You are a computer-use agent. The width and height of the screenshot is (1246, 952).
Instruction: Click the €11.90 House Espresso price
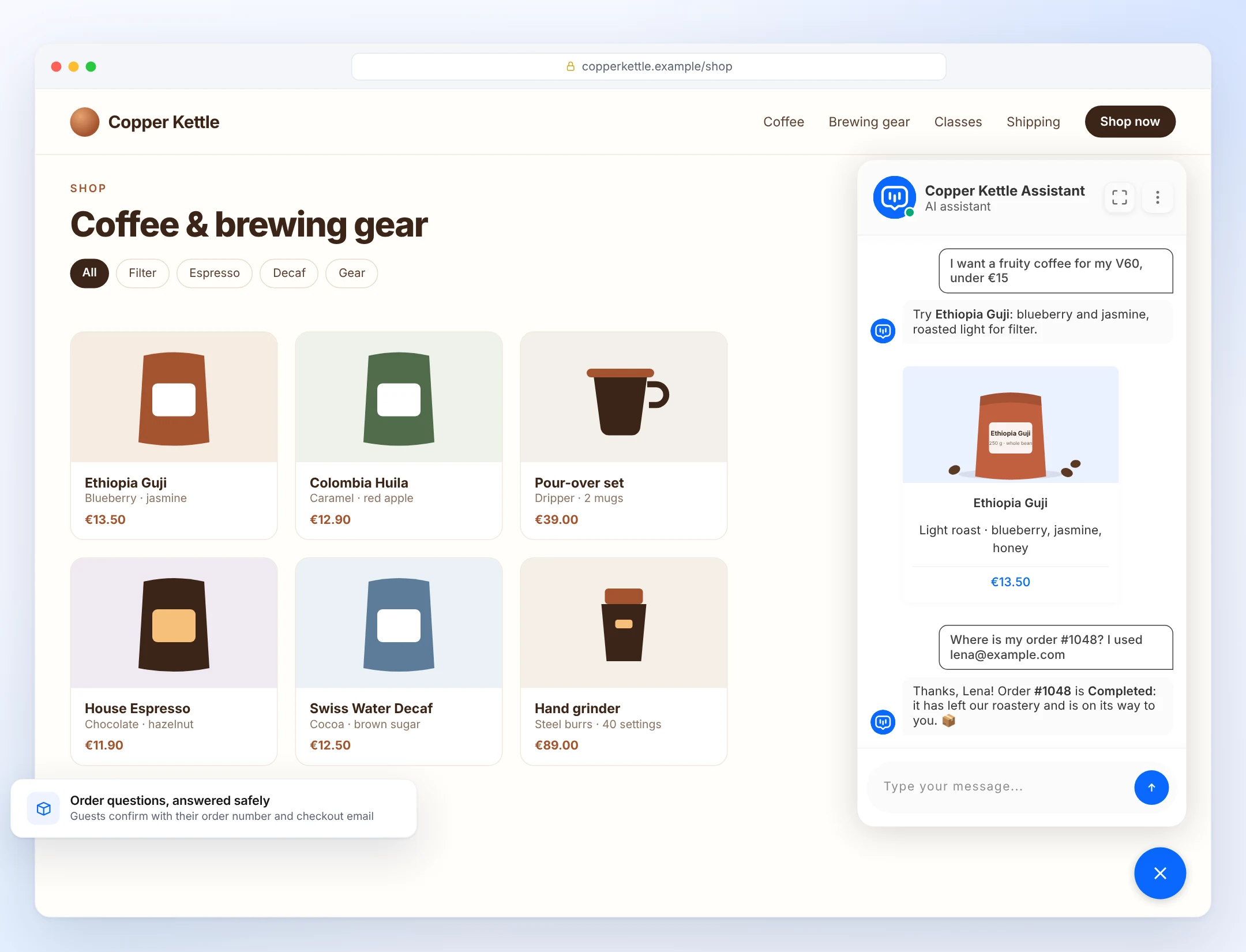tap(104, 745)
